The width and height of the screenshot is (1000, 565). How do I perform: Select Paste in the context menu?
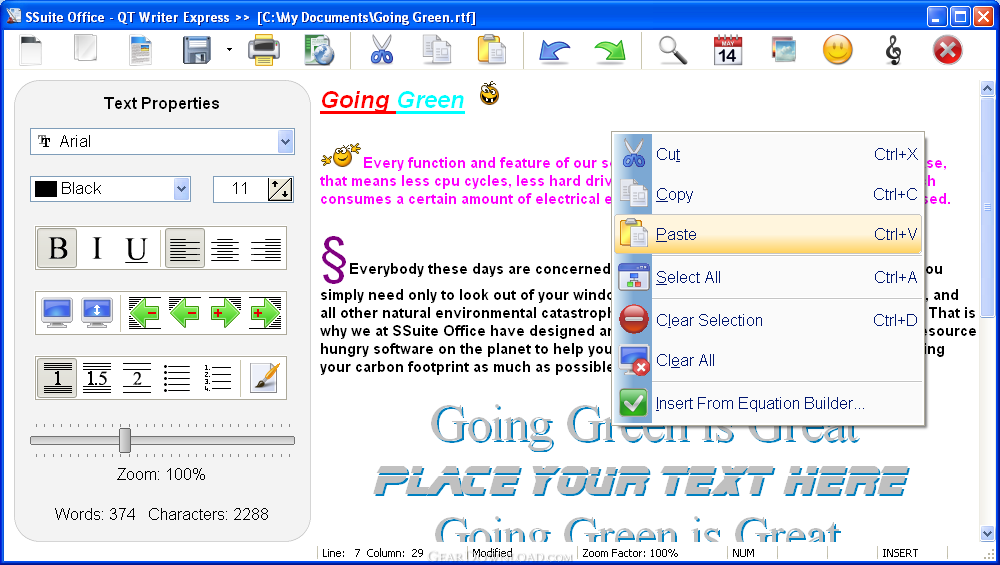click(x=768, y=234)
